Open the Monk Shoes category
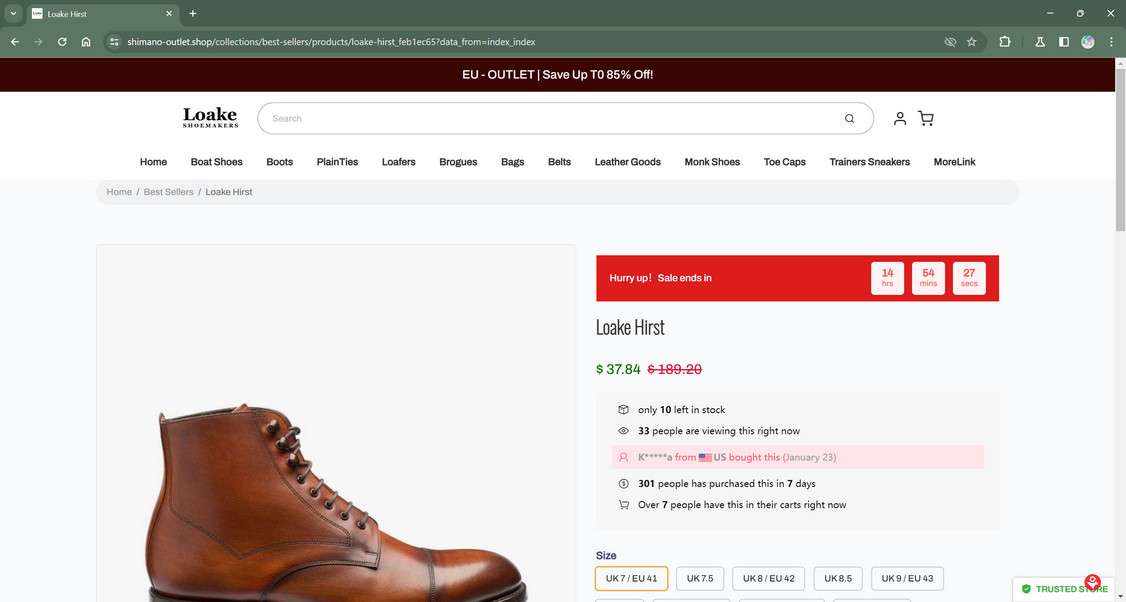The height and width of the screenshot is (602, 1126). pyautogui.click(x=712, y=162)
